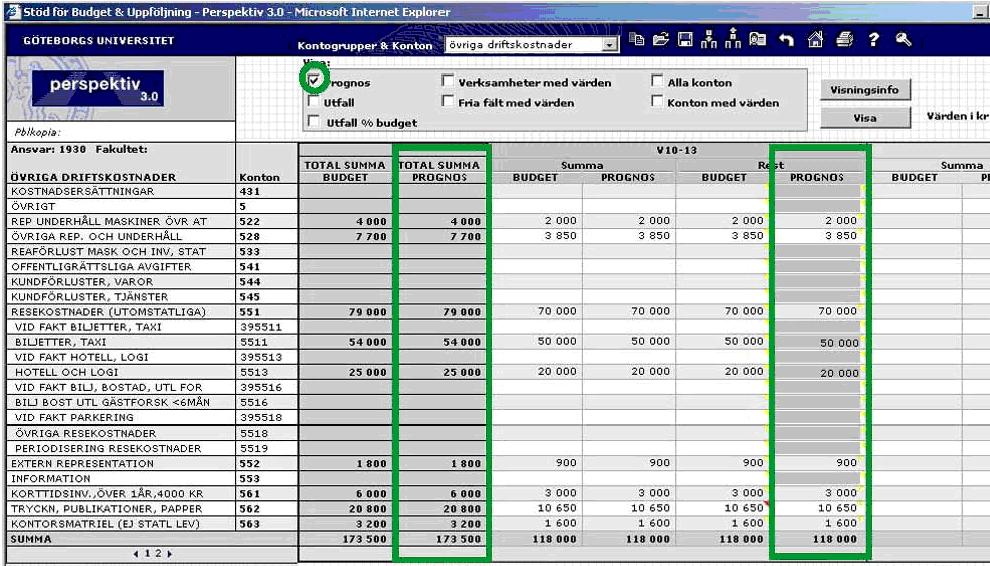
Task: Open the folder icon in the toolbar
Action: click(660, 40)
